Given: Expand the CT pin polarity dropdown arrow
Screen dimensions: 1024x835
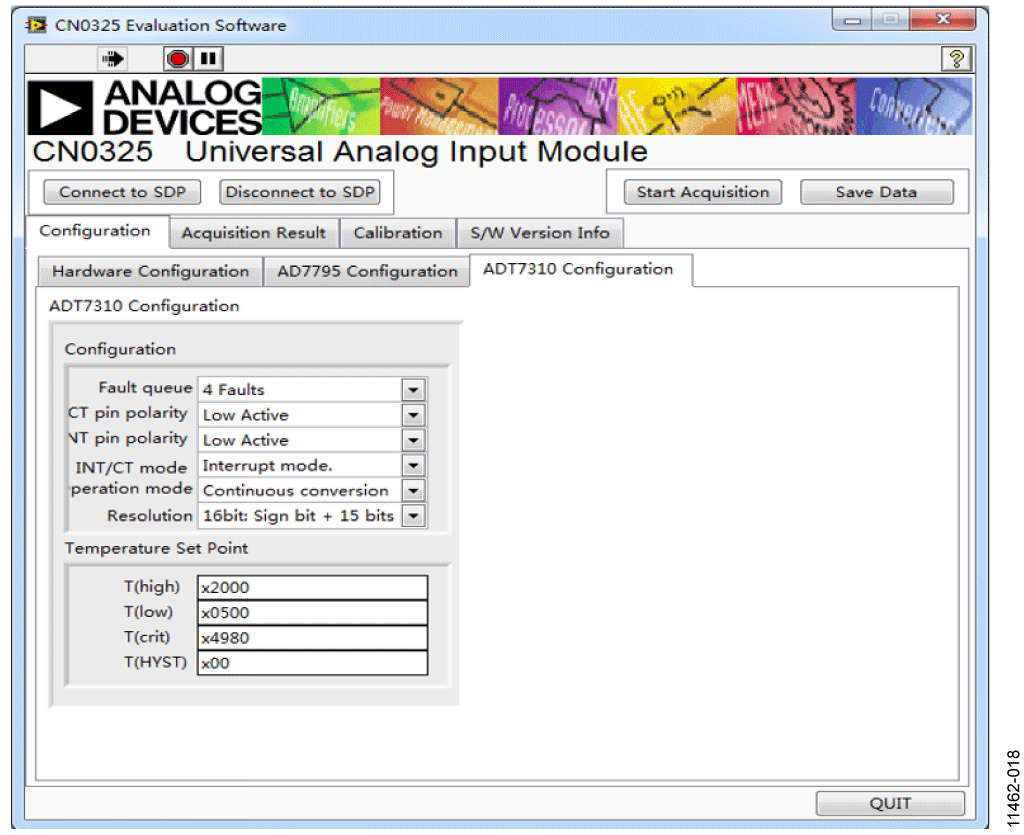Looking at the screenshot, I should (x=413, y=415).
